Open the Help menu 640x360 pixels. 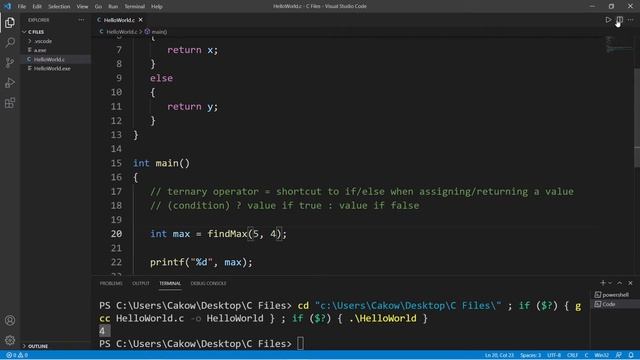tap(157, 7)
